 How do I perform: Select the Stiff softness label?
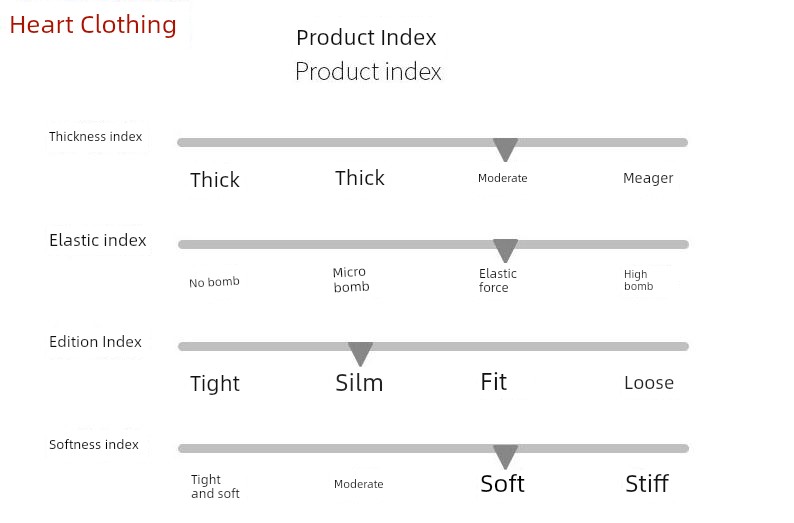tap(647, 484)
